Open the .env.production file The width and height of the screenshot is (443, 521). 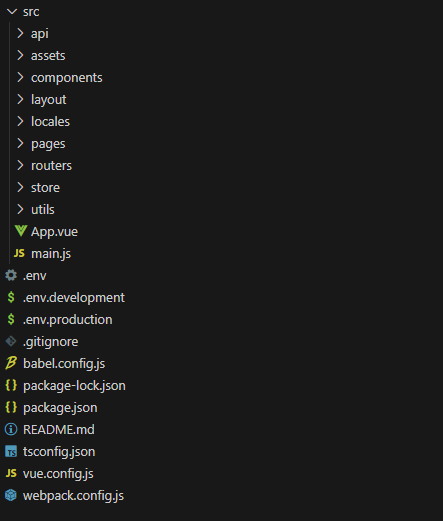pyautogui.click(x=67, y=319)
